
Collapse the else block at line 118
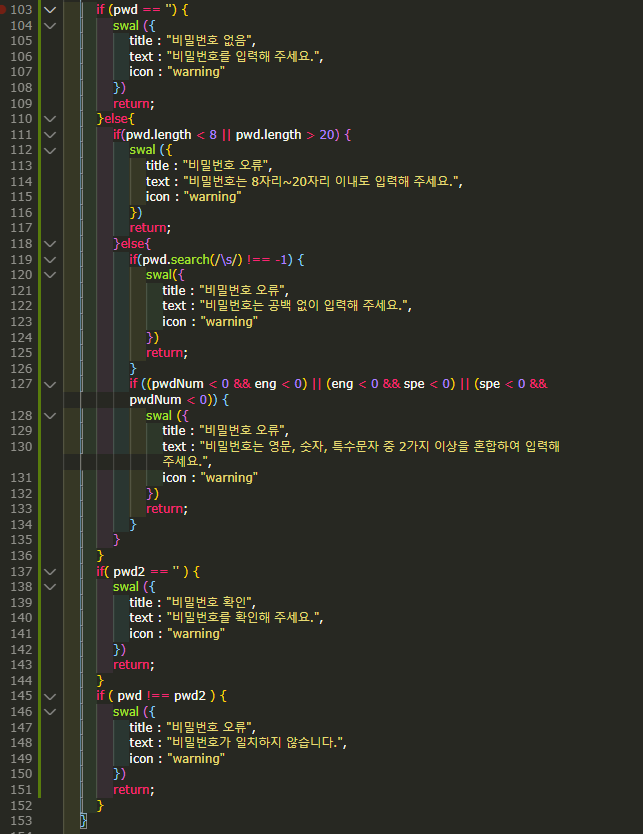(49, 244)
